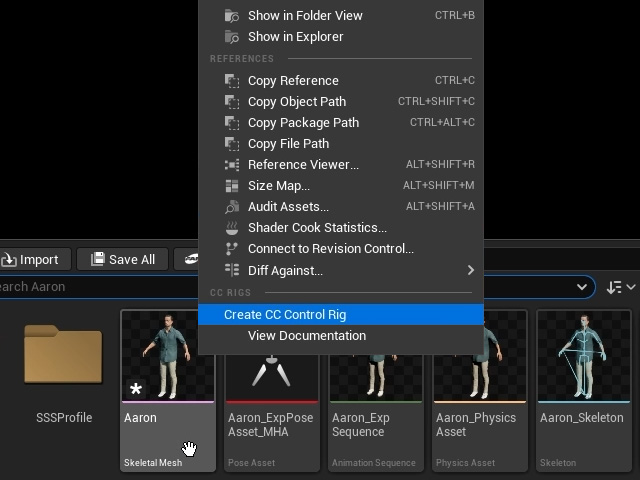Screen dimensions: 640x480
Task: Click the Copy Reference icon
Action: (x=232, y=81)
